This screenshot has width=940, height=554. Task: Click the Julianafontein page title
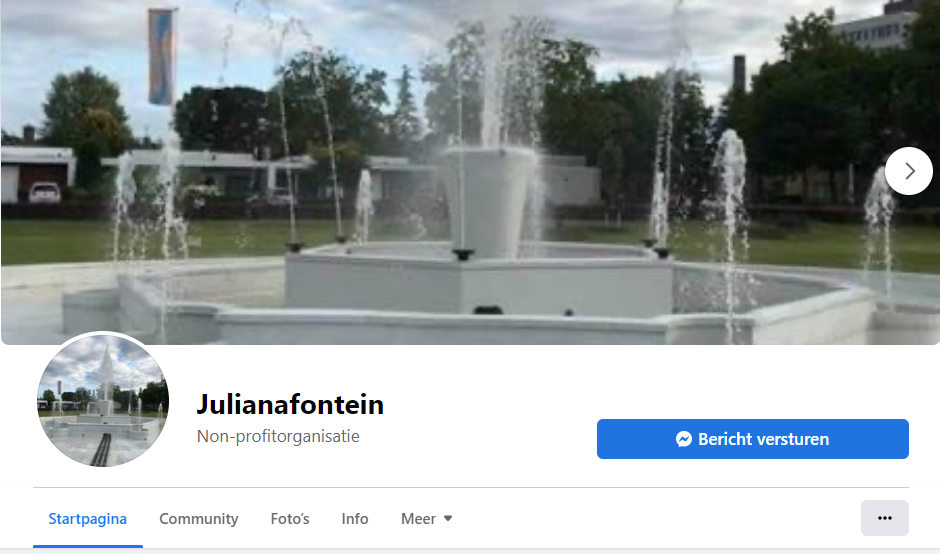pyautogui.click(x=290, y=404)
